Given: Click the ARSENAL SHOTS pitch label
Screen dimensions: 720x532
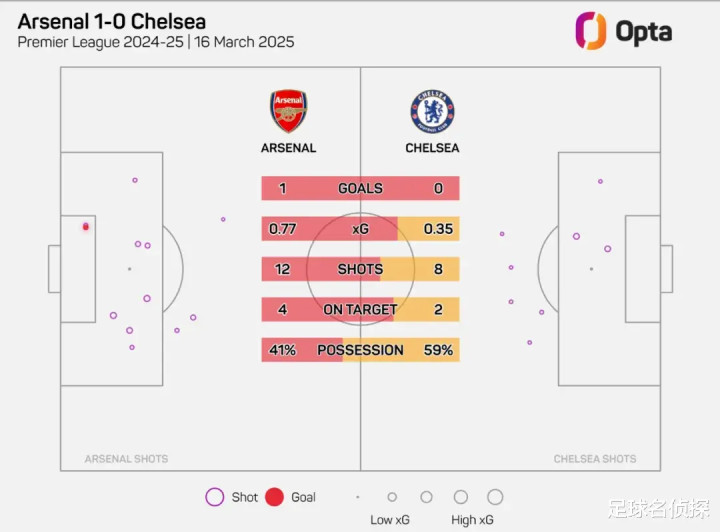Looking at the screenshot, I should point(126,459).
